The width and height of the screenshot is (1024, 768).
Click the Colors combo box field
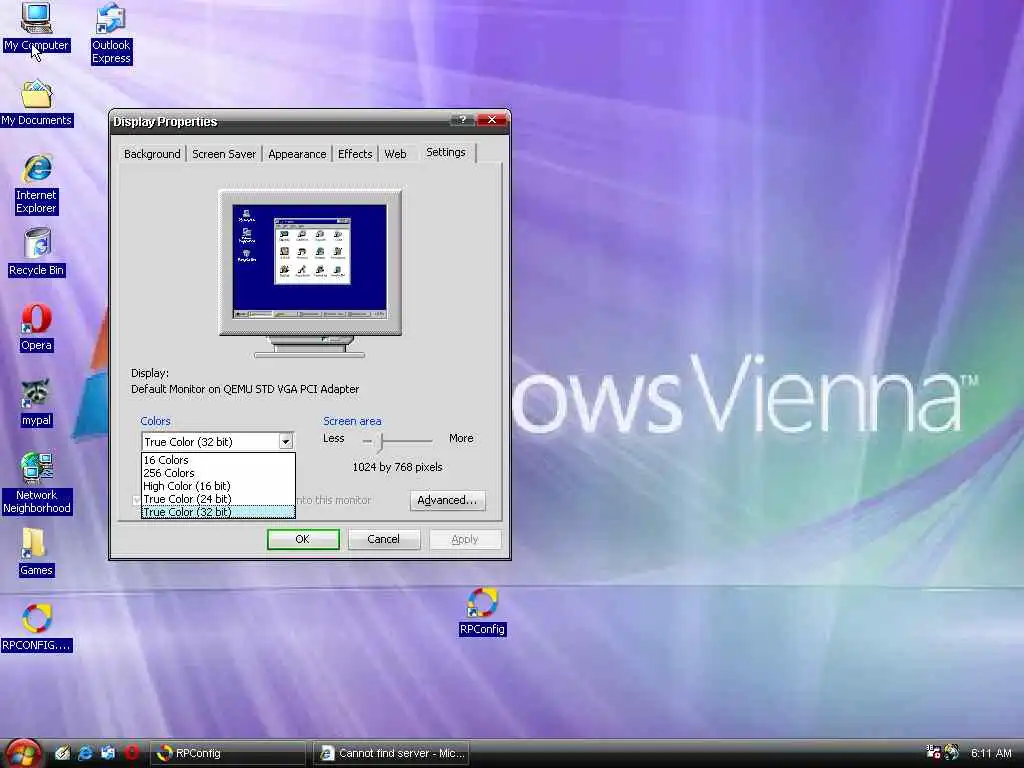tap(217, 442)
